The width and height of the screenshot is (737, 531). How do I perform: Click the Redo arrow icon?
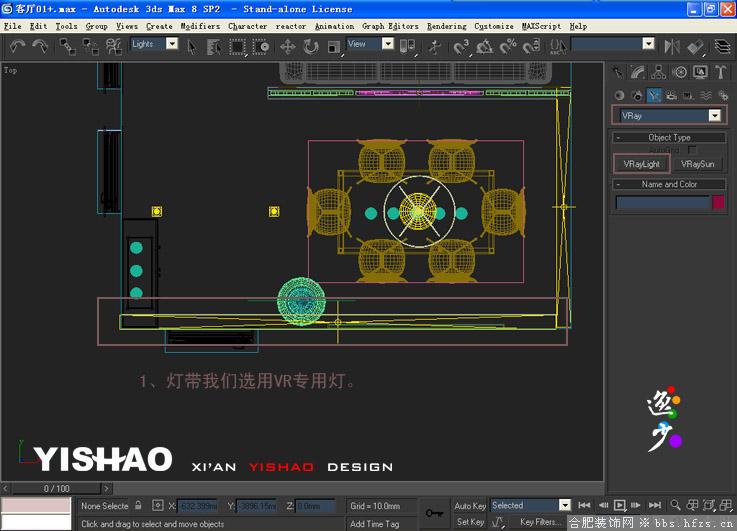tap(40, 47)
